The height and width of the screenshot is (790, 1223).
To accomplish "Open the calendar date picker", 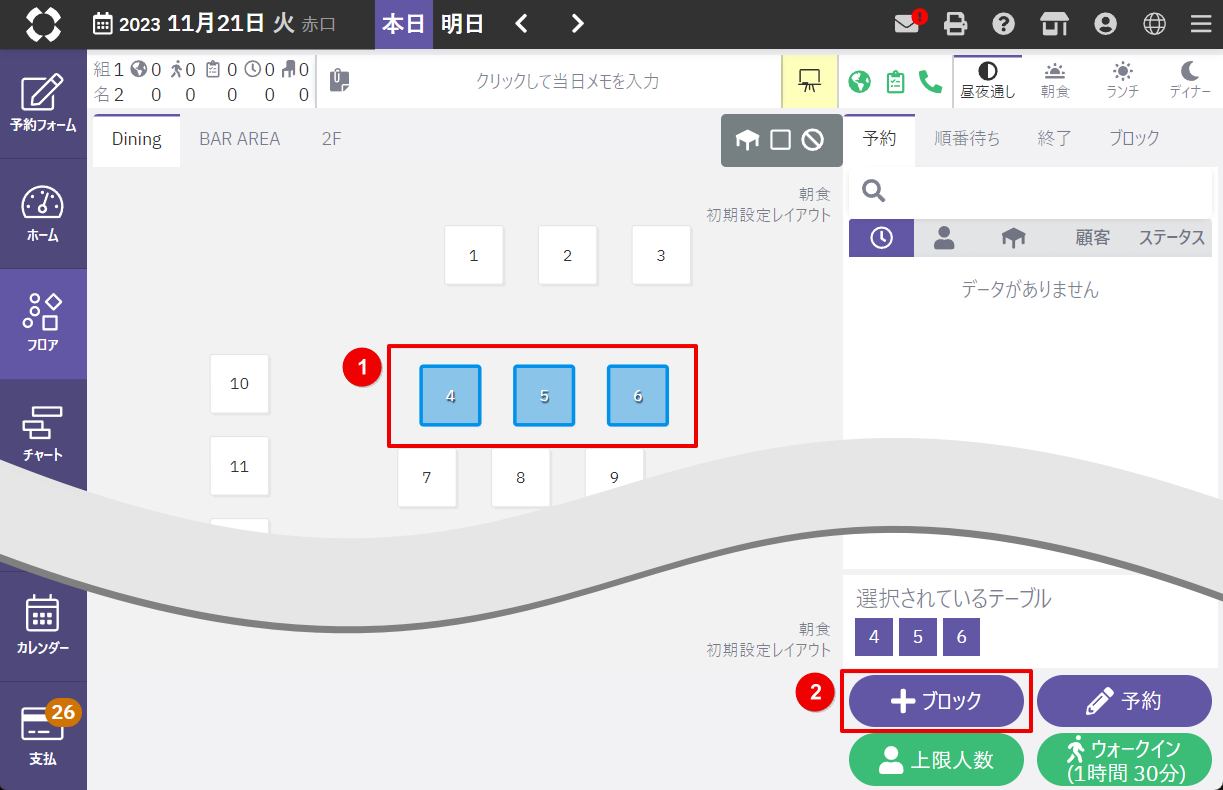I will [x=103, y=24].
